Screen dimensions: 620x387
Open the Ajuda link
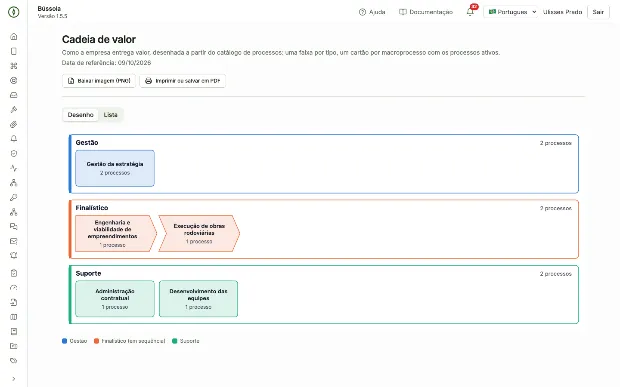(x=372, y=12)
